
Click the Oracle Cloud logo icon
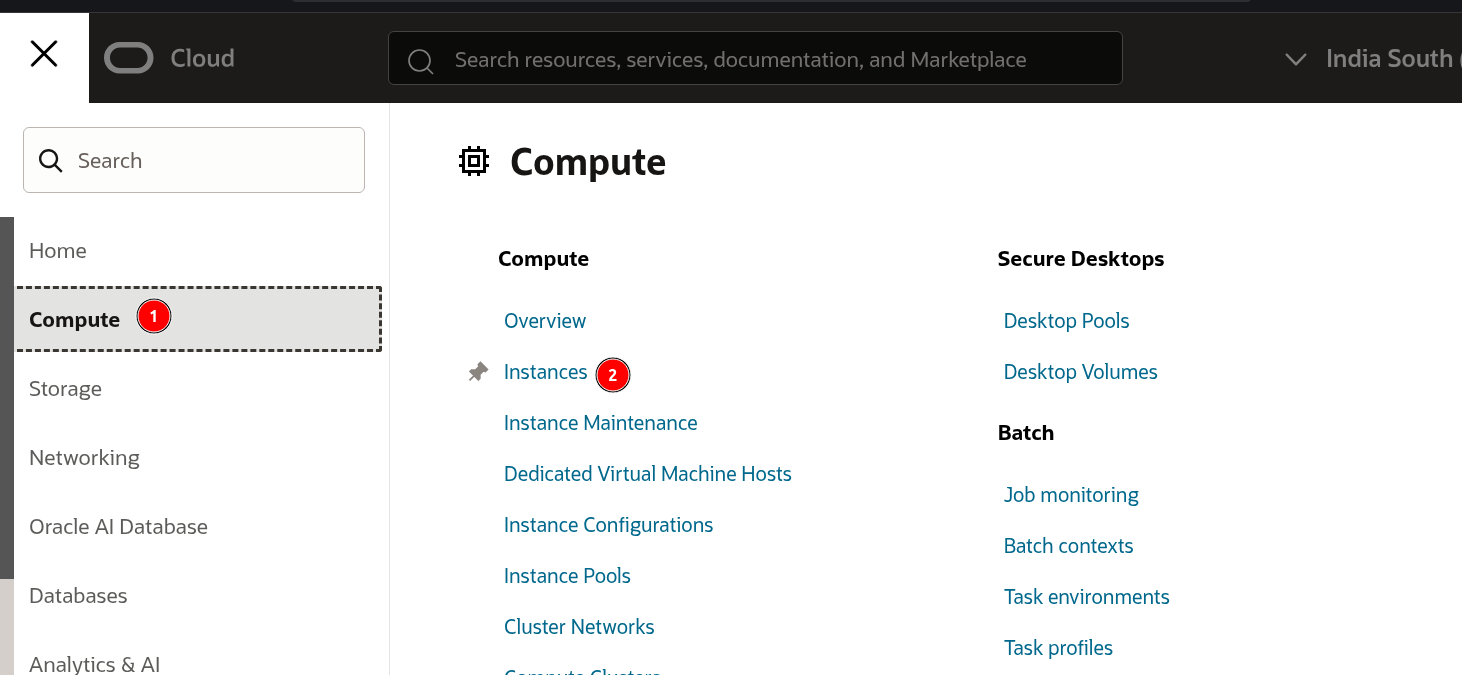pyautogui.click(x=128, y=59)
